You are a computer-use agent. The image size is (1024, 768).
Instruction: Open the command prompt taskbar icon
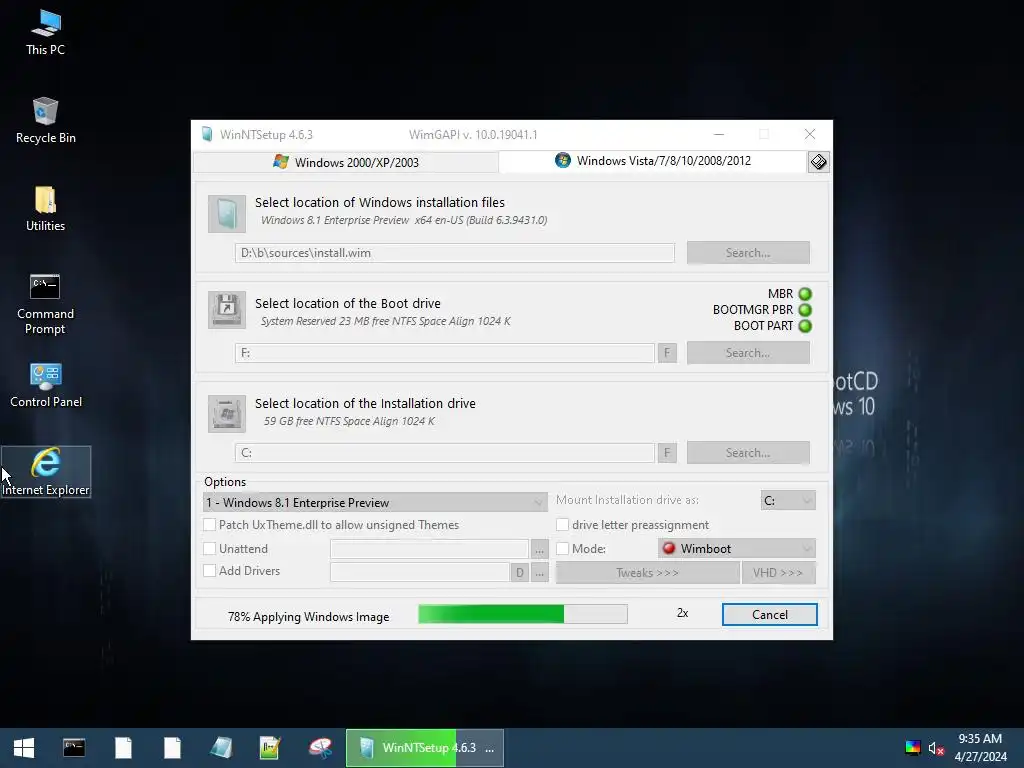74,748
